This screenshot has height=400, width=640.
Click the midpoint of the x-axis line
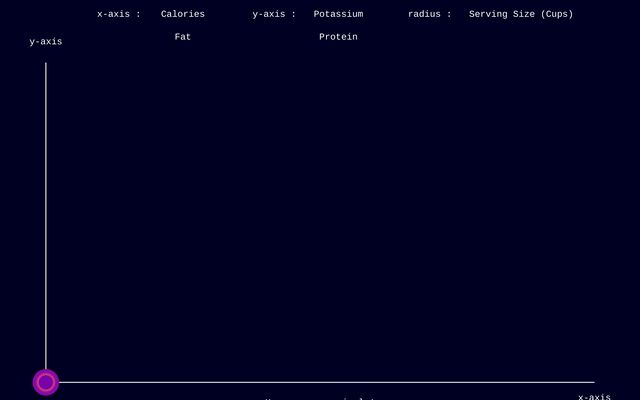tap(320, 382)
